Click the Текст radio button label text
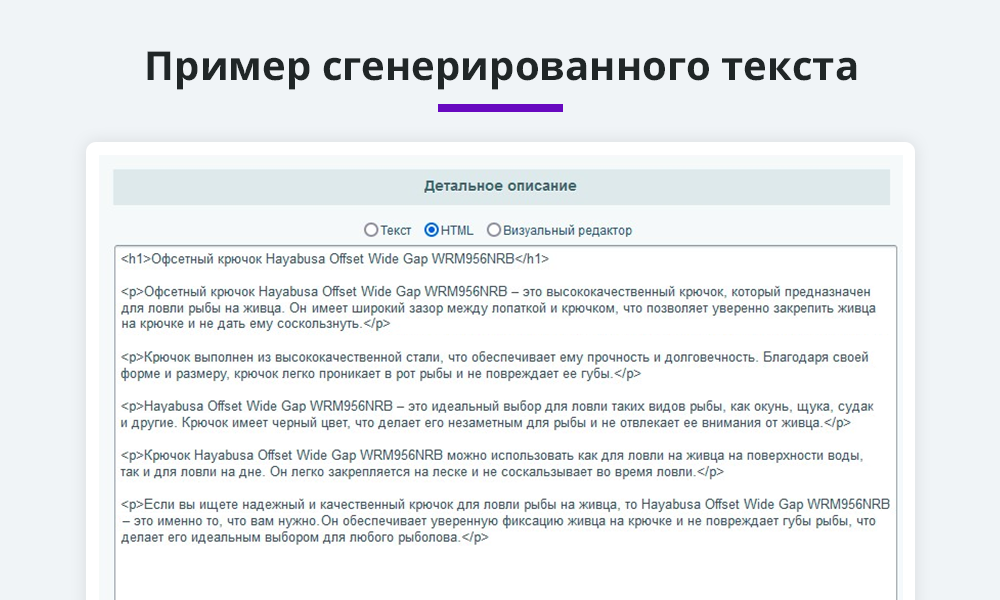 tap(395, 230)
